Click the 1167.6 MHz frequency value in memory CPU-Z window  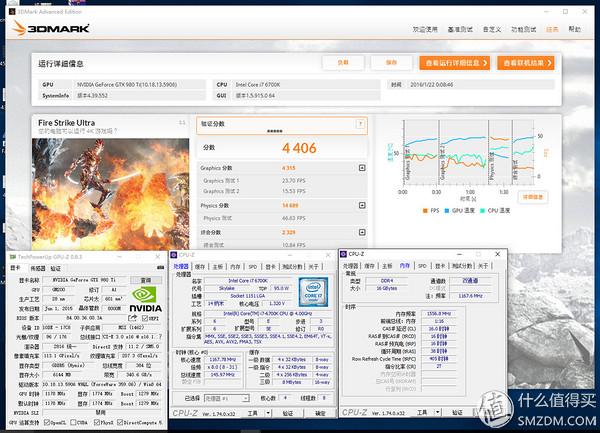[471, 296]
